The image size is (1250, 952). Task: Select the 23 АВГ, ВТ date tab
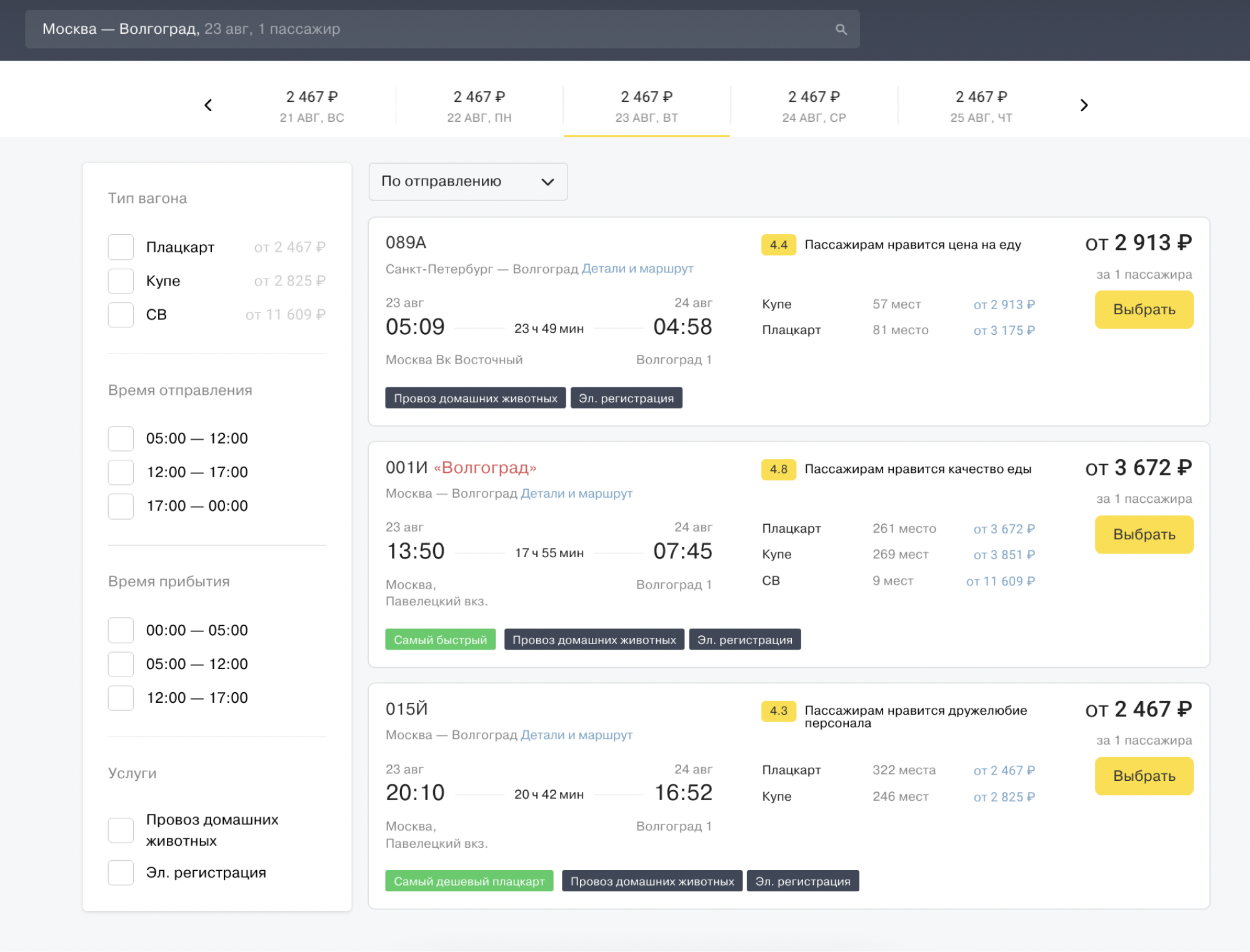647,106
